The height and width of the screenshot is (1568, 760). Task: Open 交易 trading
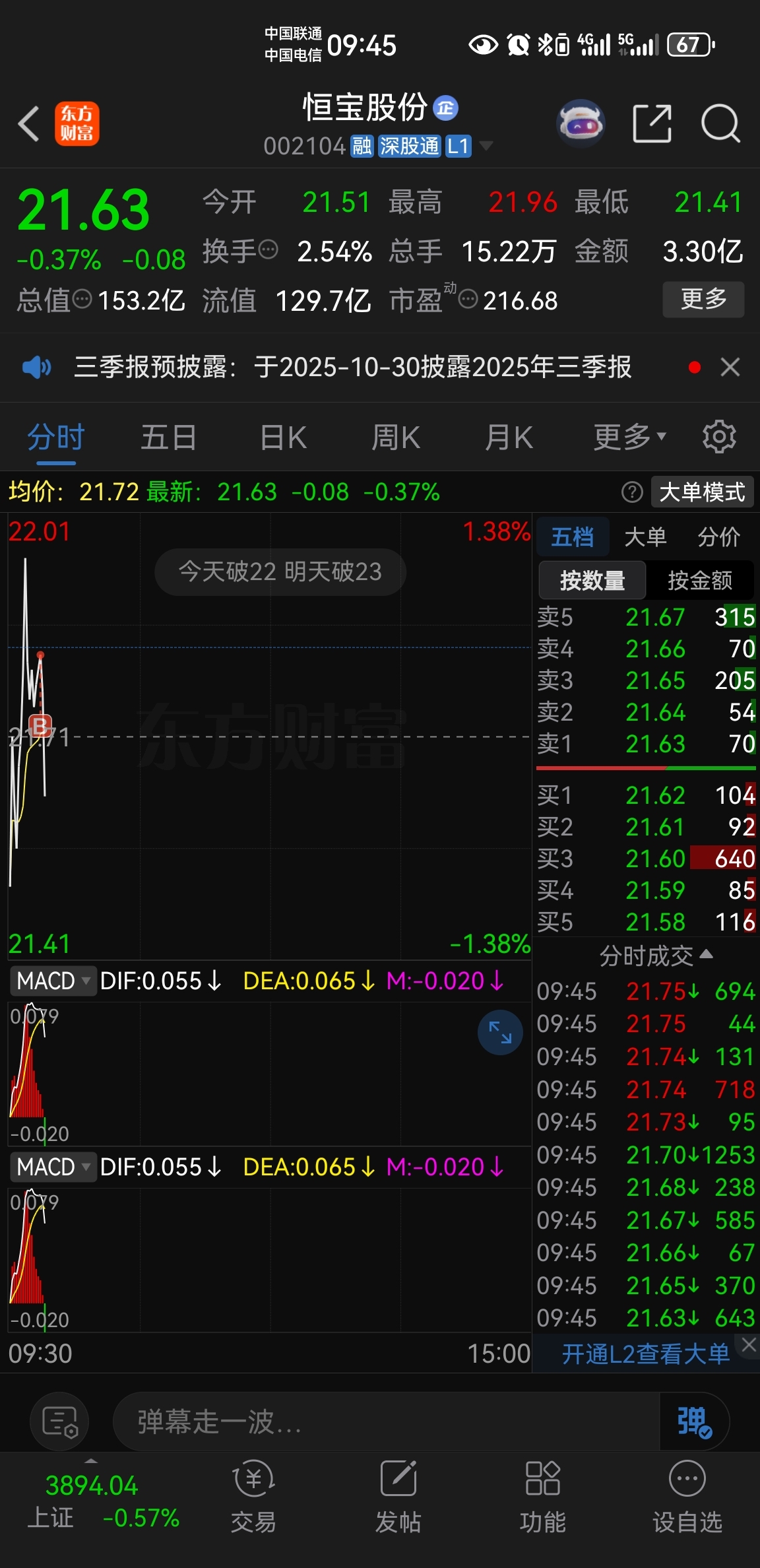(254, 1497)
